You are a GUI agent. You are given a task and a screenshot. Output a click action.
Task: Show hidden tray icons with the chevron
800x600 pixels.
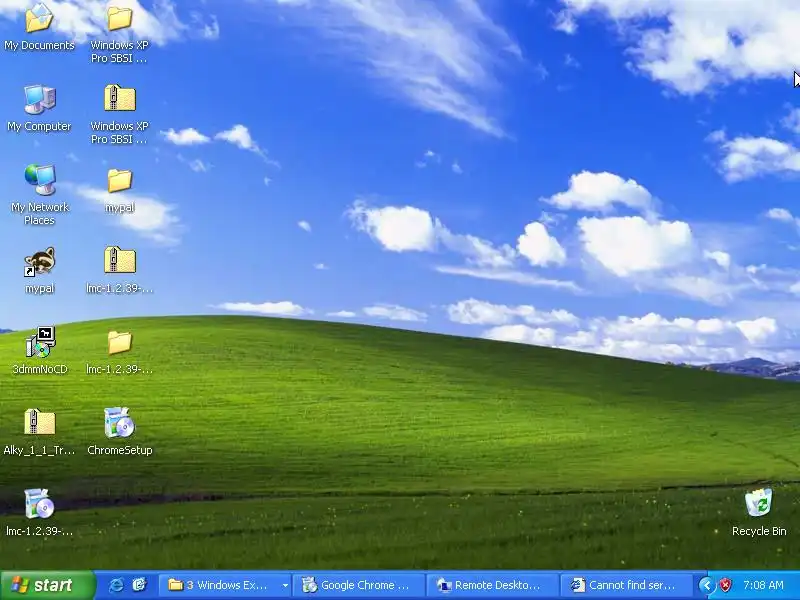tap(707, 585)
